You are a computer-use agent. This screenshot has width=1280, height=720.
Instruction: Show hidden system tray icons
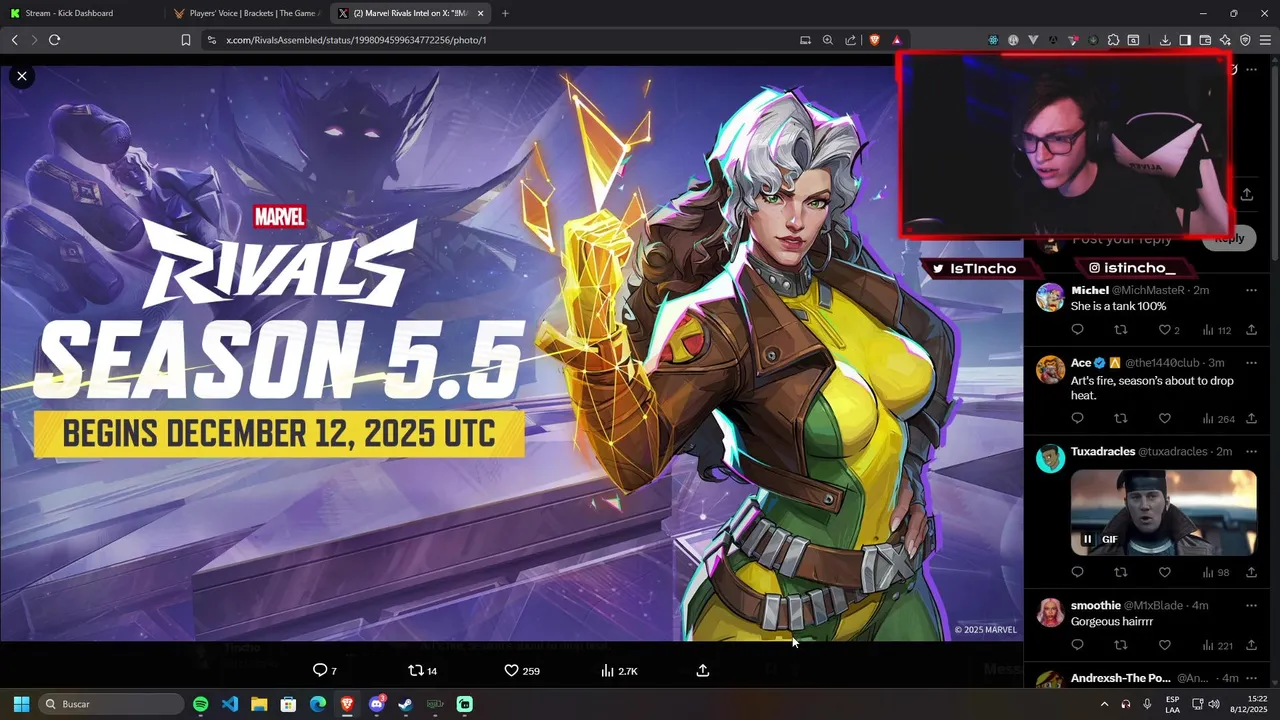tap(1104, 704)
